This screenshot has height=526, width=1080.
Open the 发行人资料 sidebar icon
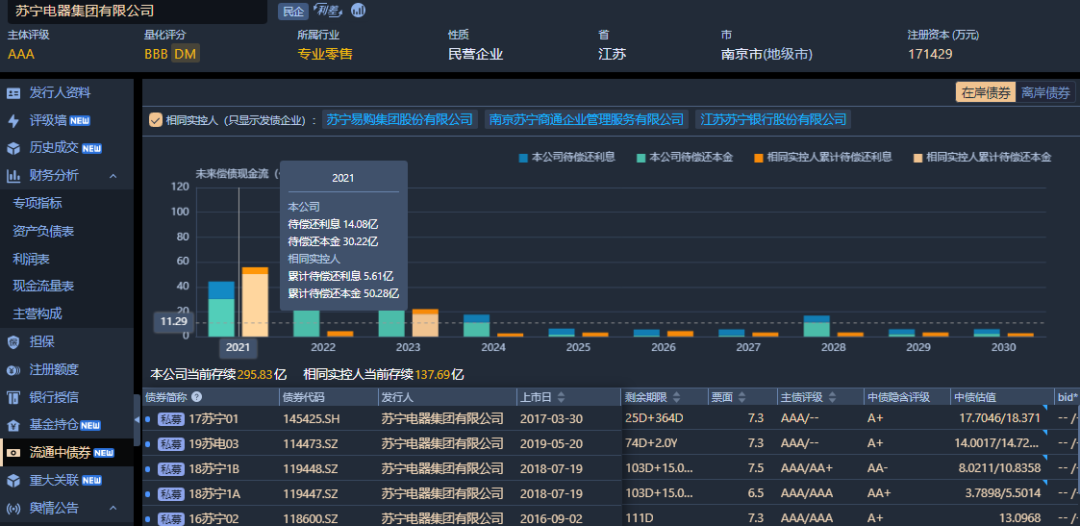(x=13, y=93)
